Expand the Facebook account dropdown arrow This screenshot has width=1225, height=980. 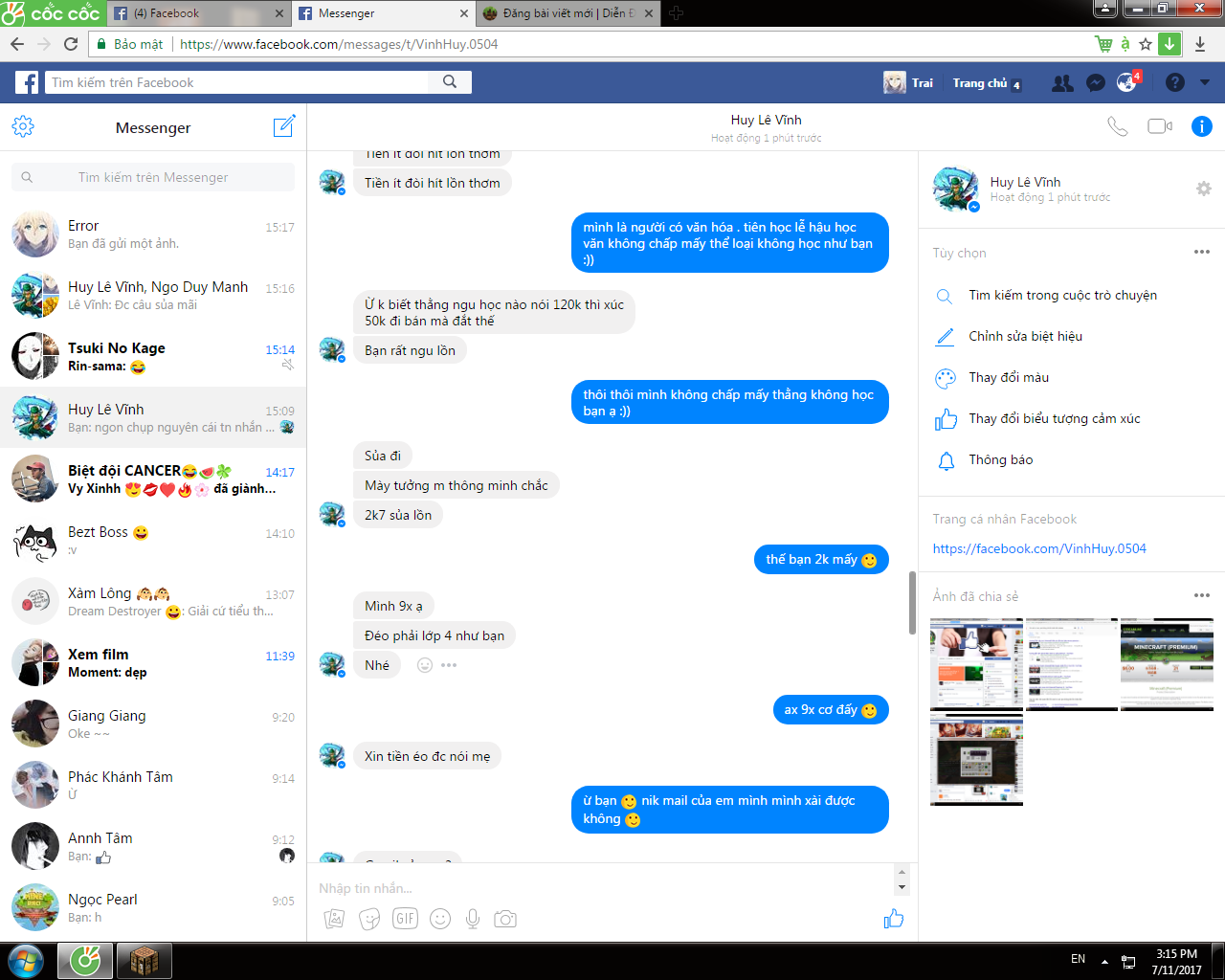(x=1205, y=83)
